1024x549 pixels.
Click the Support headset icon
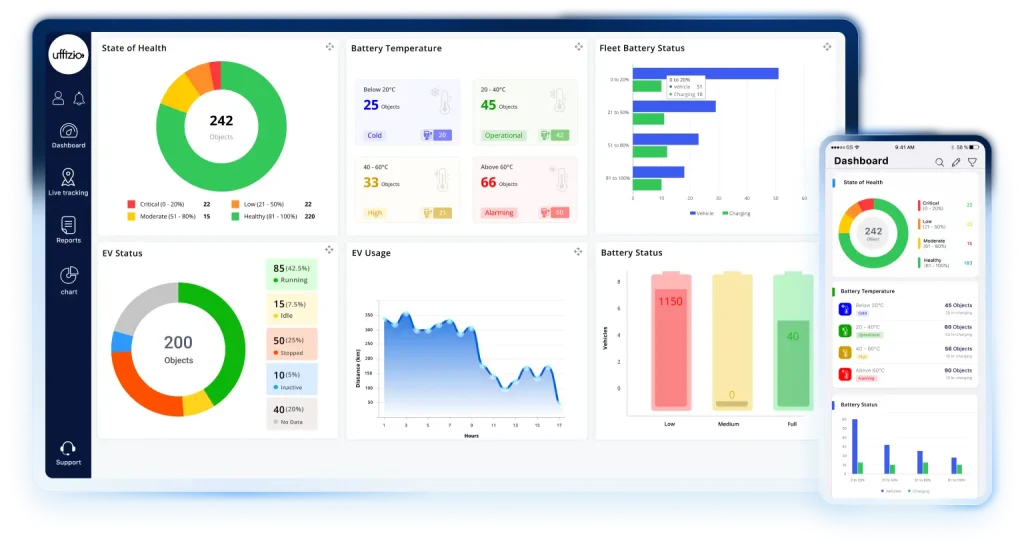[68, 449]
